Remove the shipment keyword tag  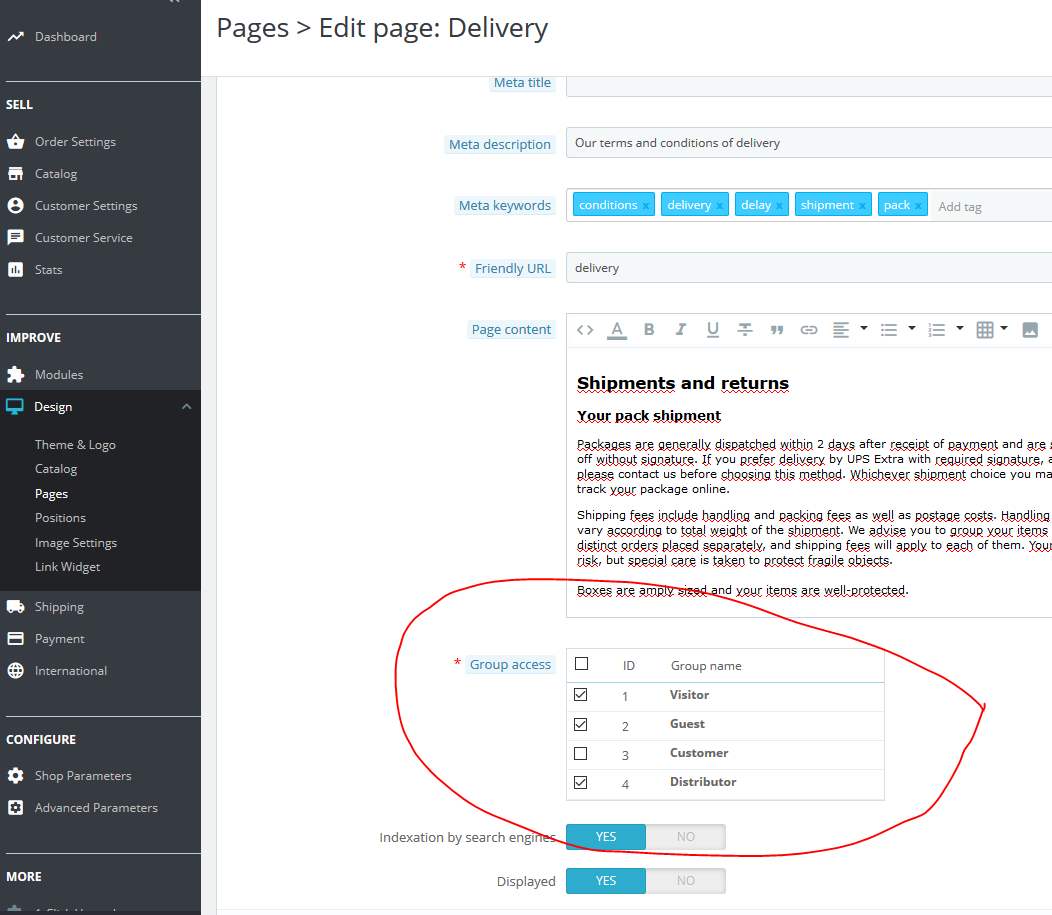[x=863, y=206]
